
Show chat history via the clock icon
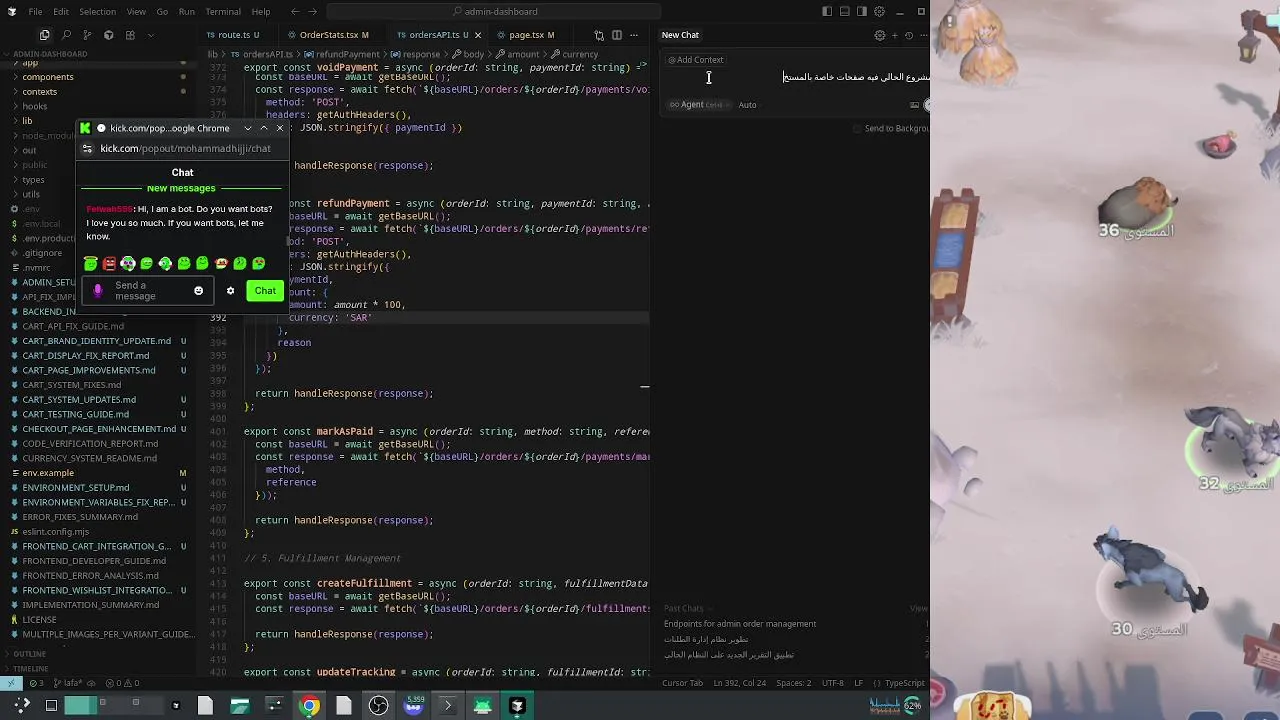909,35
